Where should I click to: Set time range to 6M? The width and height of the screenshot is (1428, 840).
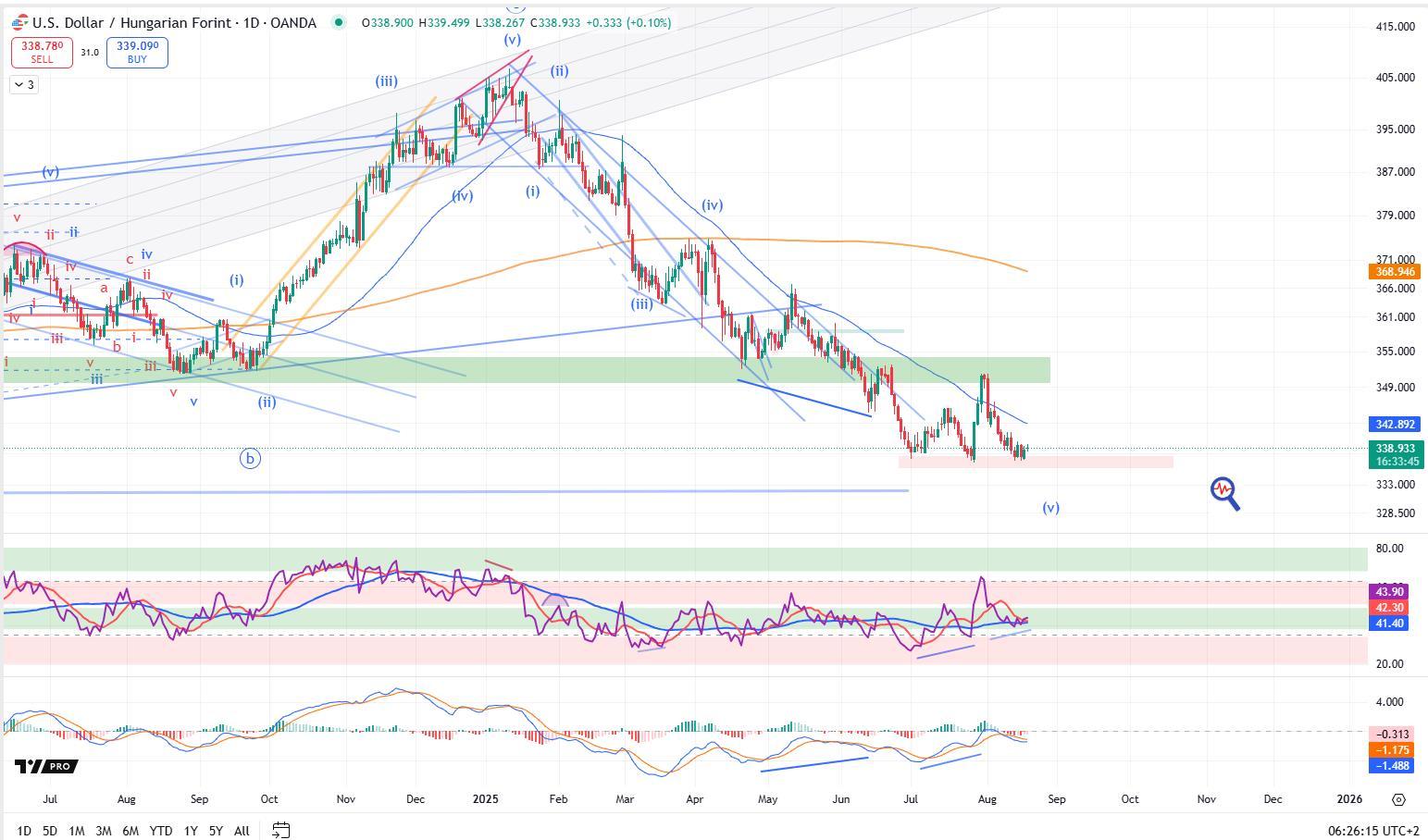pos(130,831)
